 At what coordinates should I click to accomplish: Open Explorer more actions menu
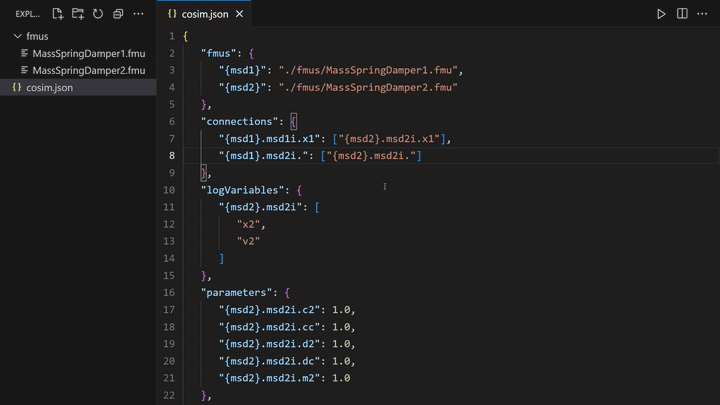coord(138,14)
